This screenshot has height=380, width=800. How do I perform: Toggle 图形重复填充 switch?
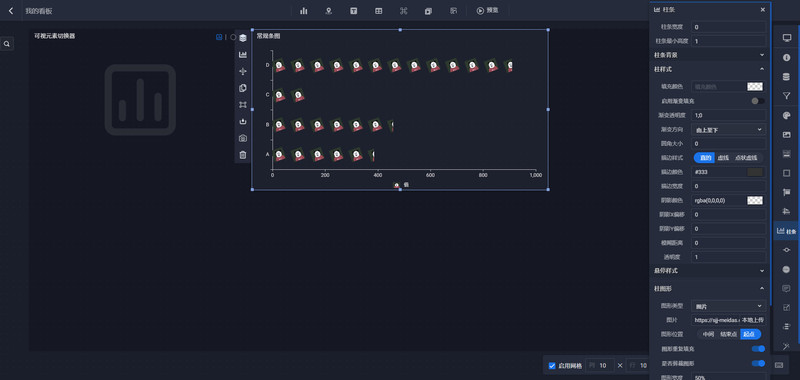coord(758,349)
